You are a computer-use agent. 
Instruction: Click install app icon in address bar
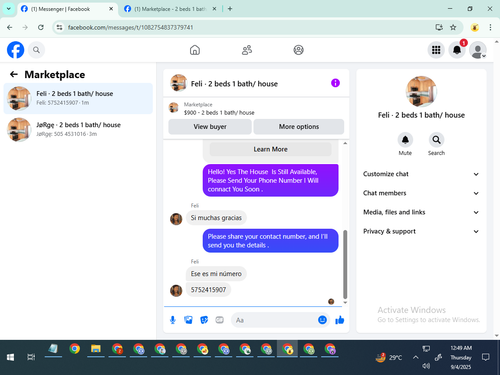click(439, 27)
